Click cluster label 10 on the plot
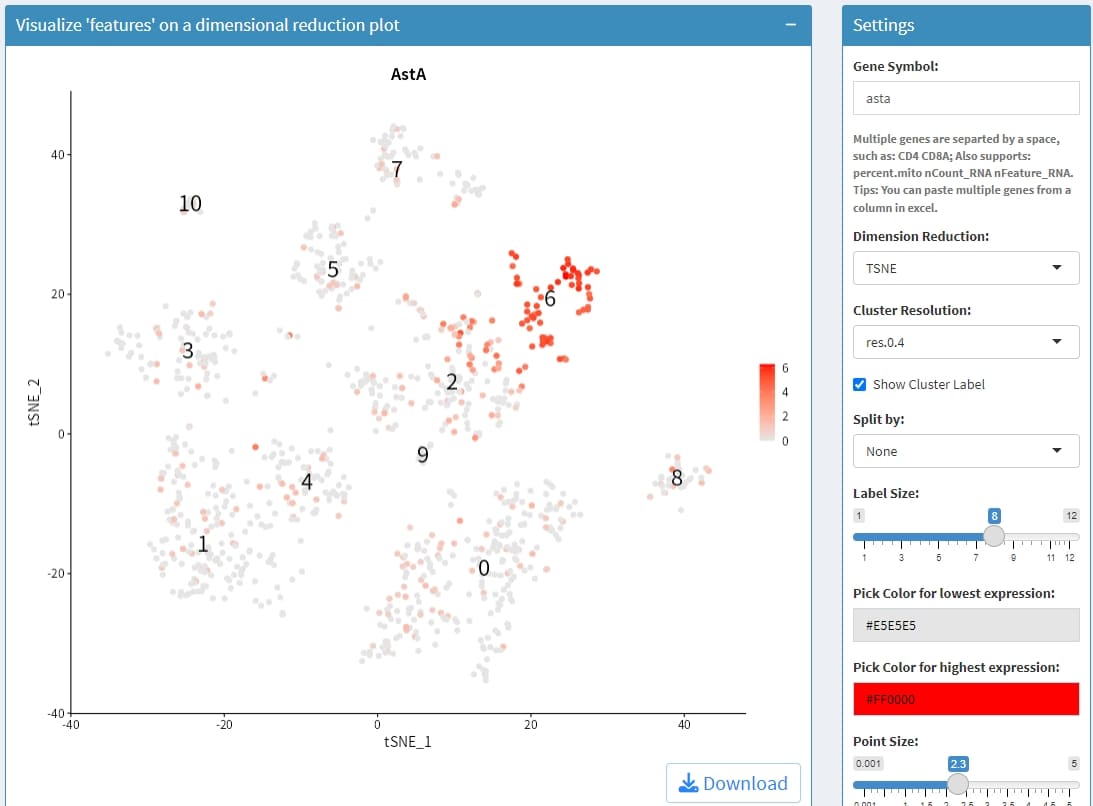This screenshot has height=806, width=1093. [x=190, y=204]
